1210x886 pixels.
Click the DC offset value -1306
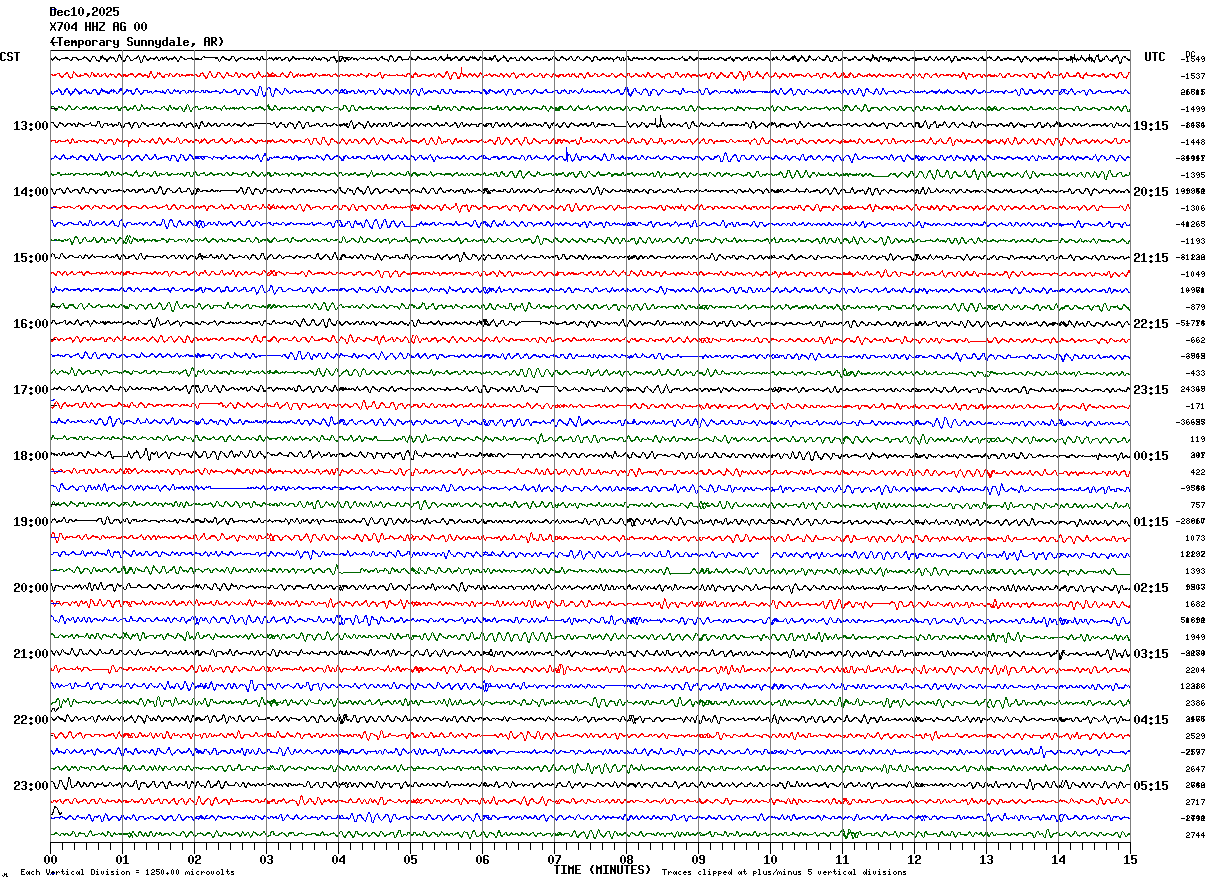[x=1192, y=208]
